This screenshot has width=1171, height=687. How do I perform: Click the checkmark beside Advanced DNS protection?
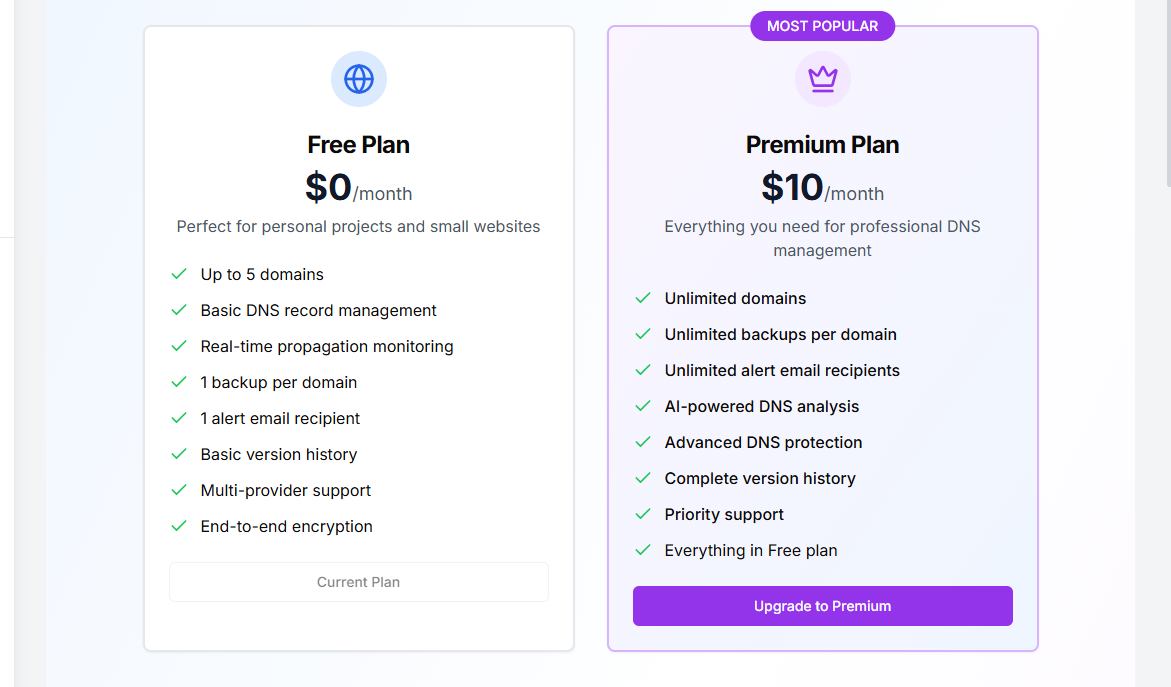point(643,442)
